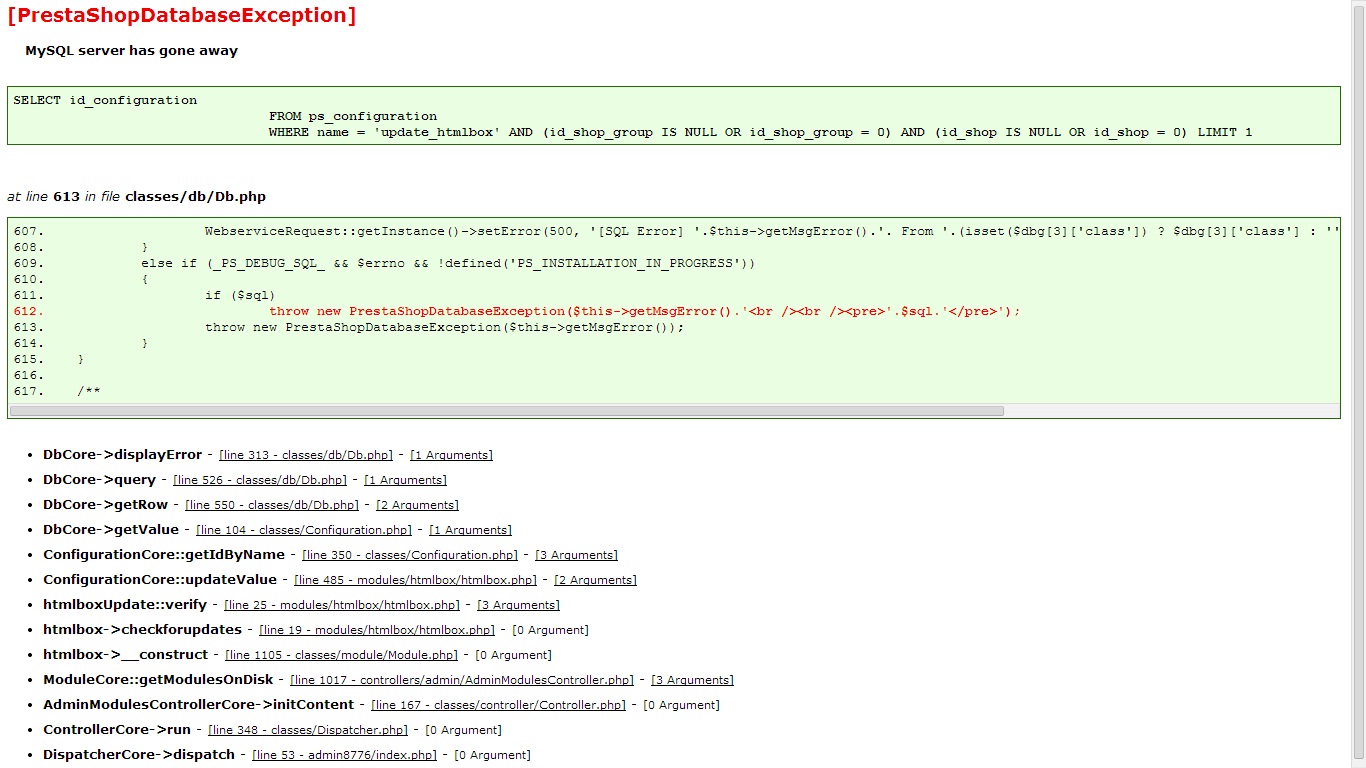The image size is (1366, 768).
Task: Open the line 526 classes/db/Db.php link
Action: click(x=260, y=480)
